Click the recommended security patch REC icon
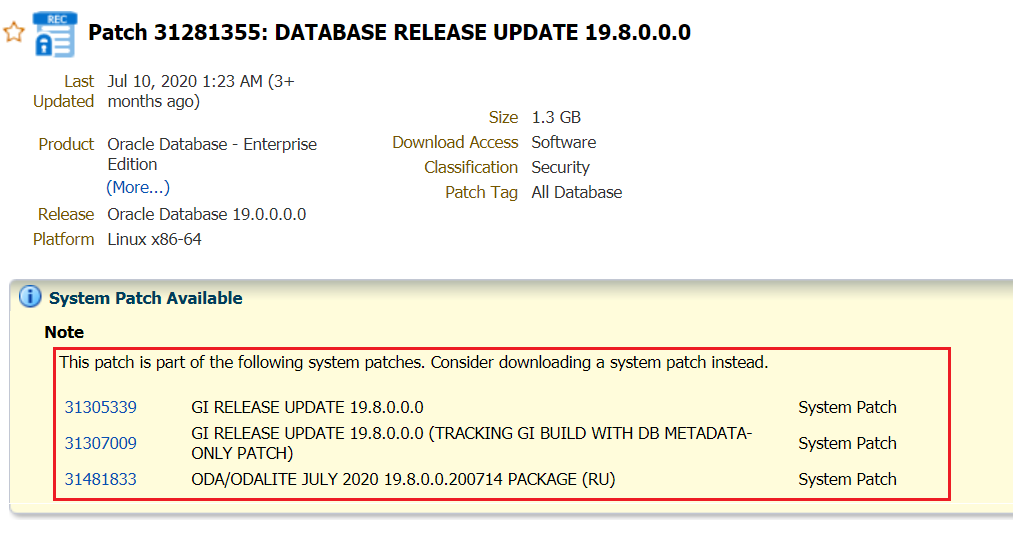Viewport: 1013px width, 539px height. click(x=55, y=35)
